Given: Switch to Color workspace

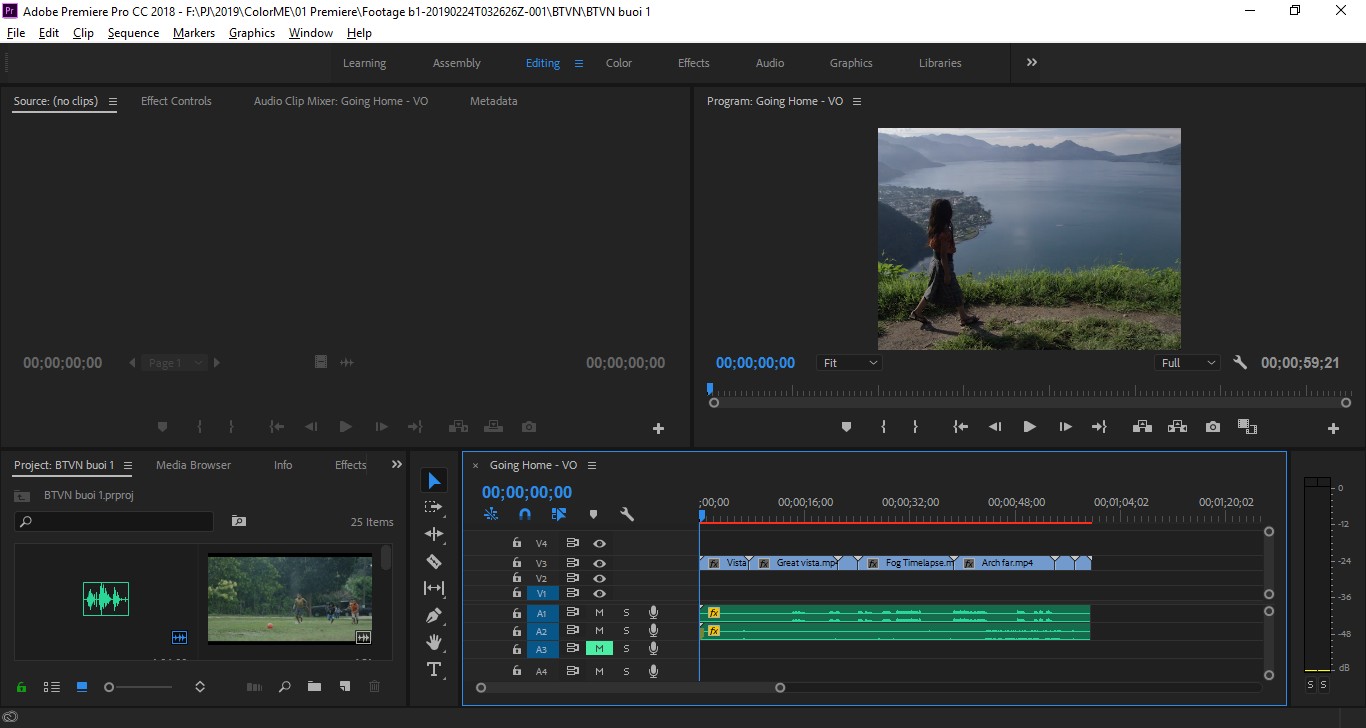Looking at the screenshot, I should point(619,63).
